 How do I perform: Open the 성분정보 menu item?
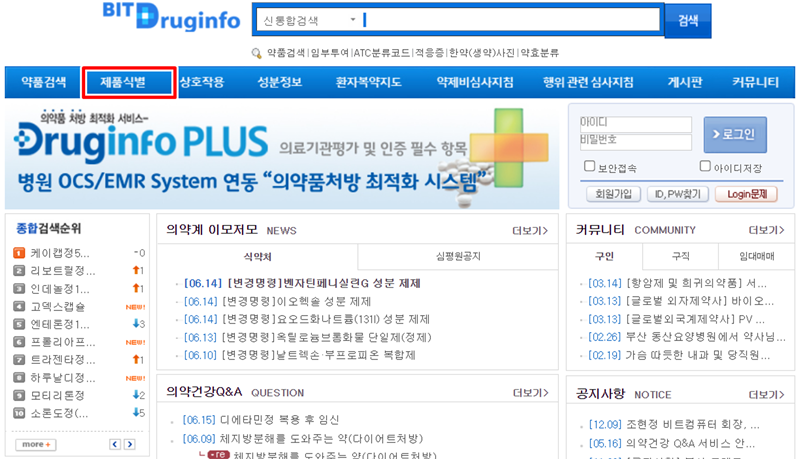(x=280, y=82)
